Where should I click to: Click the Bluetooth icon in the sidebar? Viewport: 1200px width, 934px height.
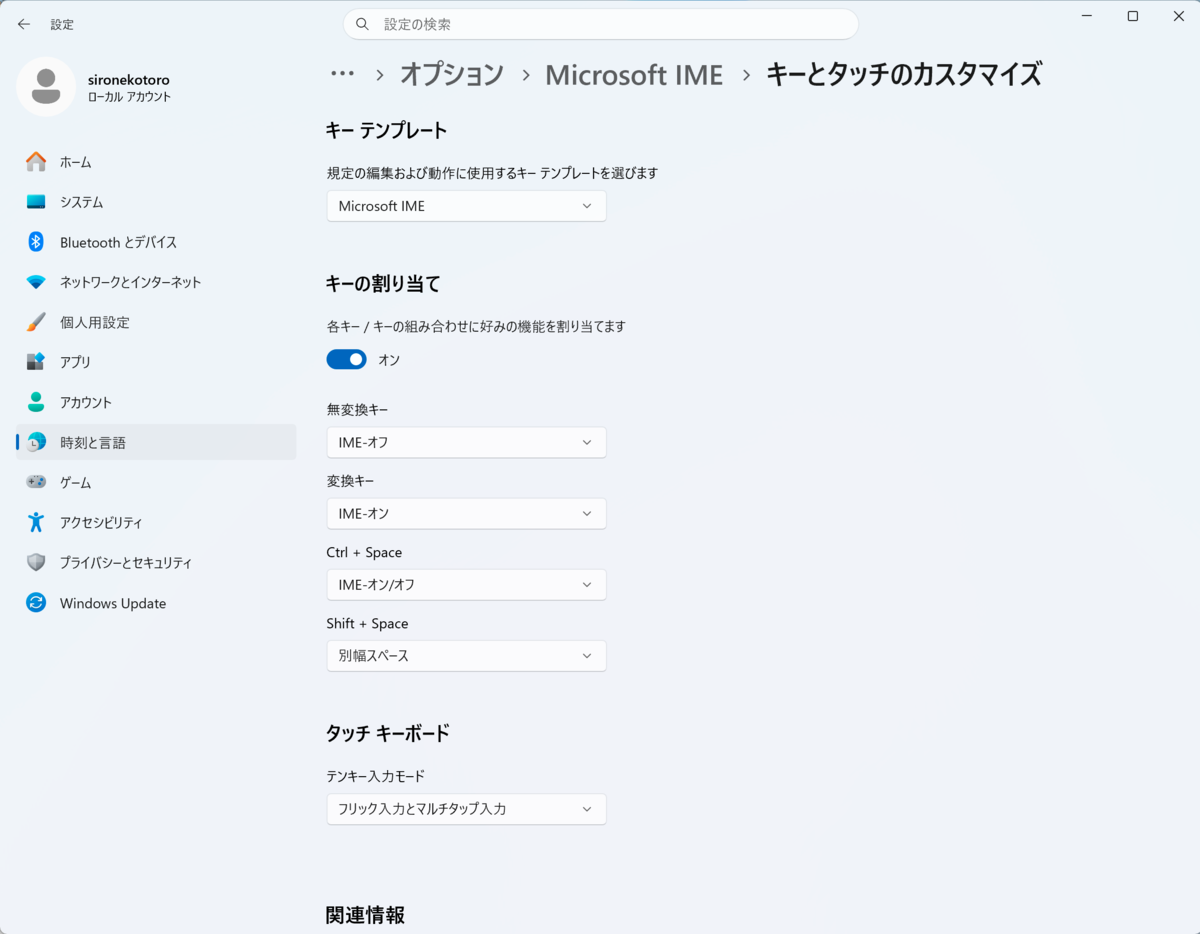pyautogui.click(x=36, y=242)
